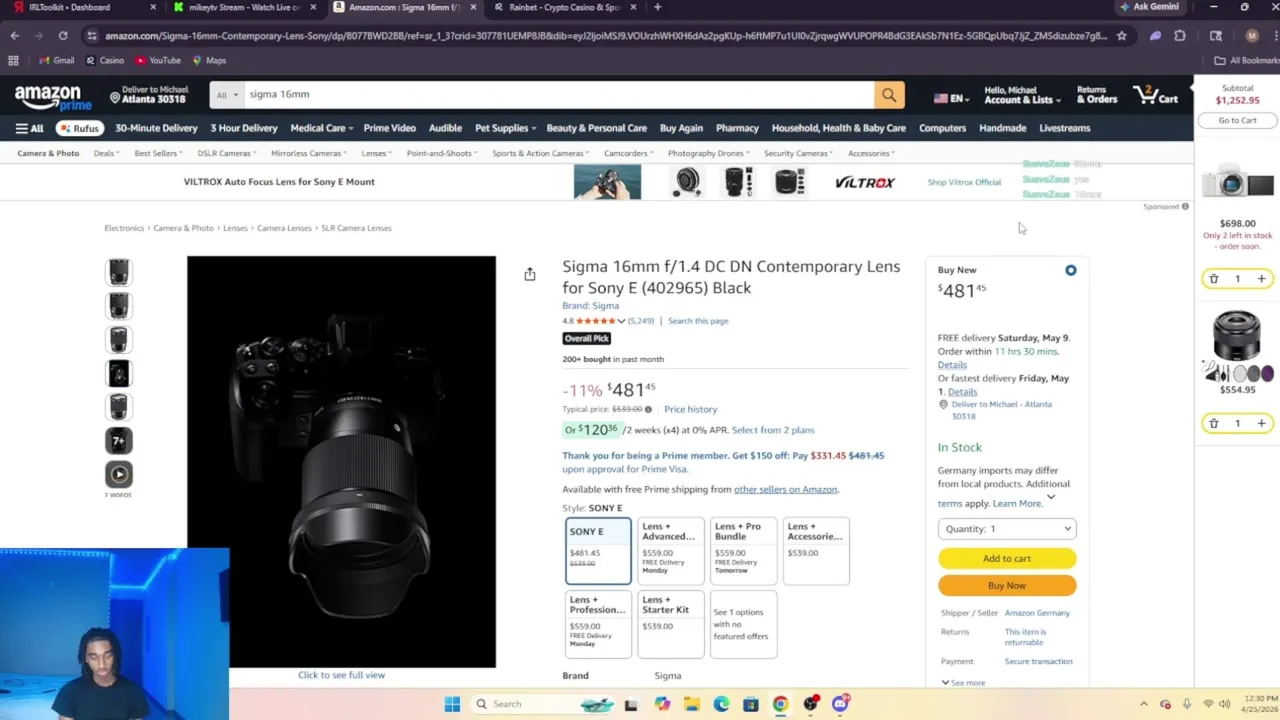Open Price history link
This screenshot has width=1280, height=720.
[x=690, y=409]
